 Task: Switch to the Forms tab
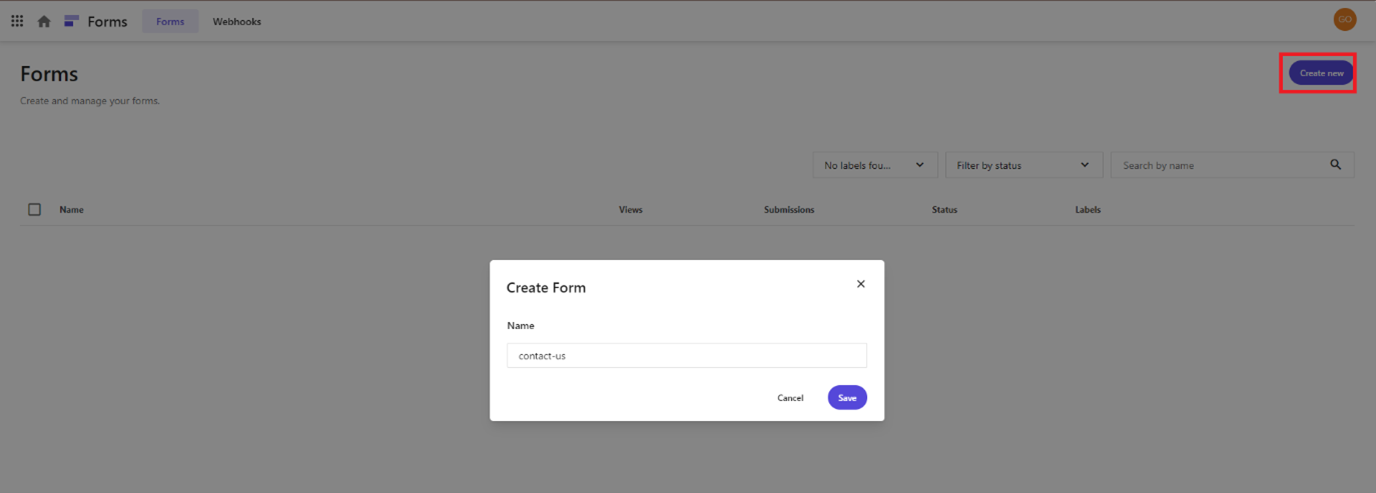[x=170, y=21]
